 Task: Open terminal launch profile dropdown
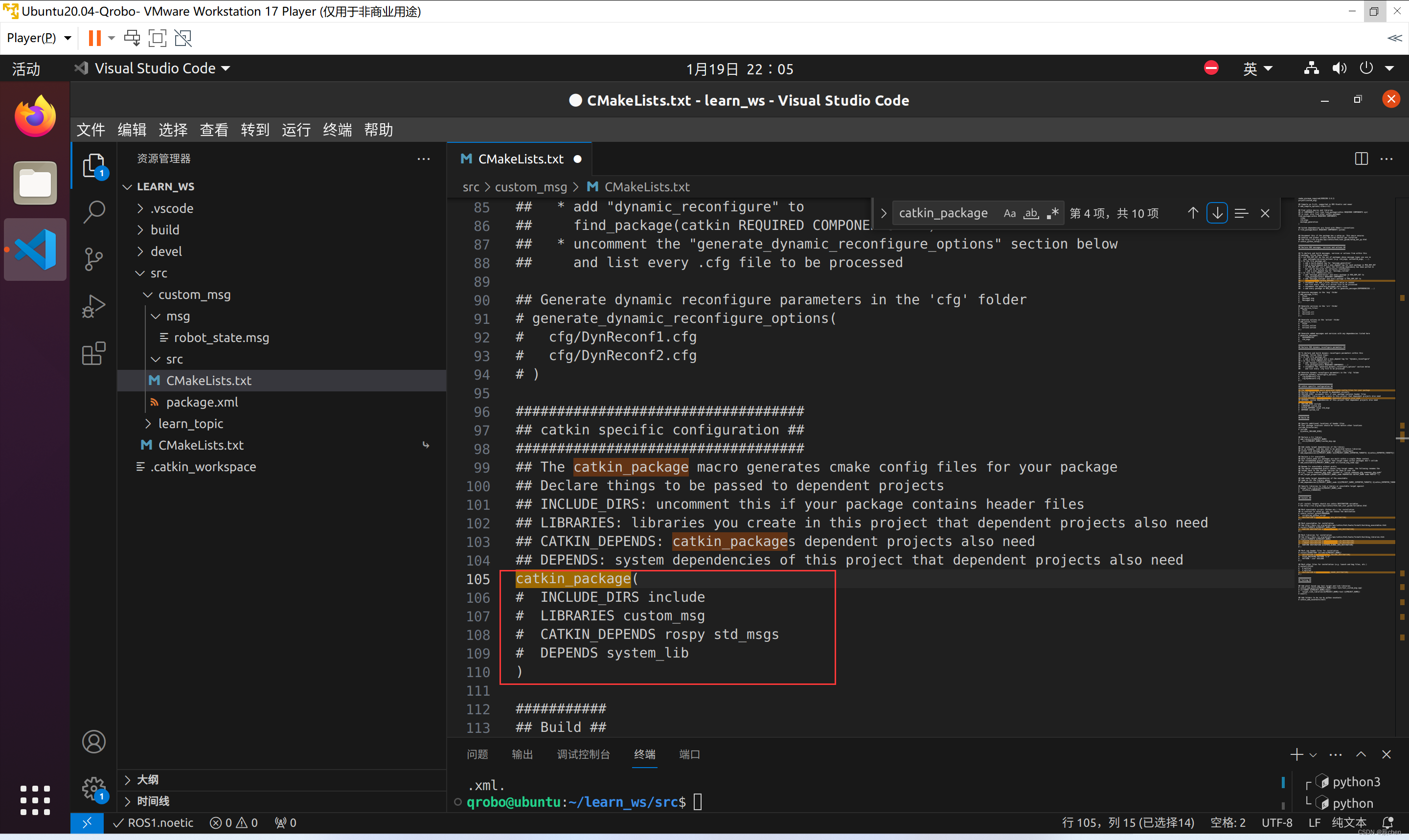(x=1314, y=754)
